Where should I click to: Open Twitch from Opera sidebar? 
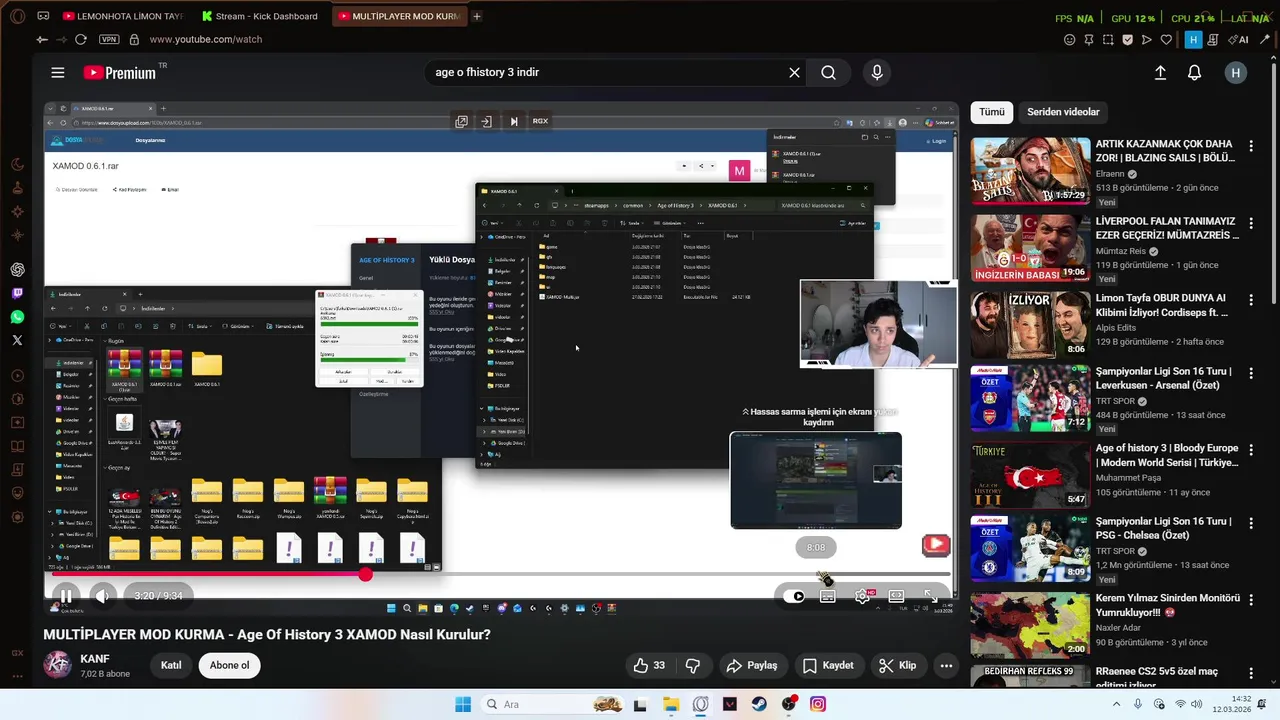pos(17,293)
